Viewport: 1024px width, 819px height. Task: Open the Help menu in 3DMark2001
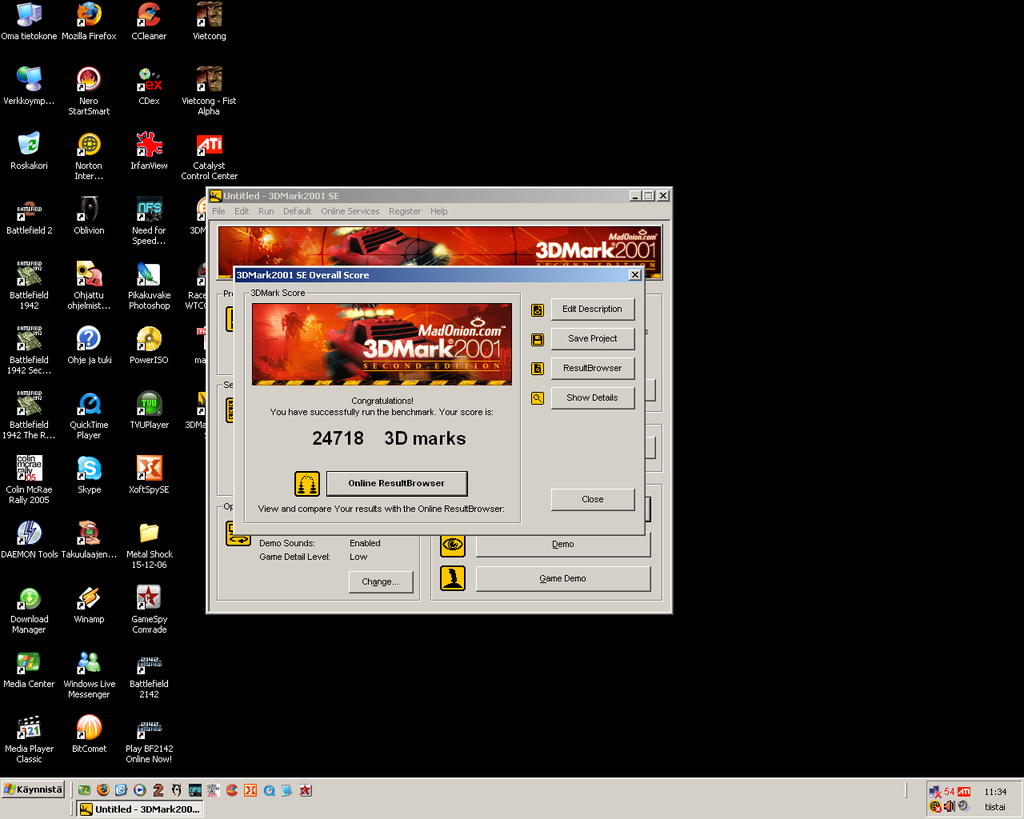tap(439, 212)
